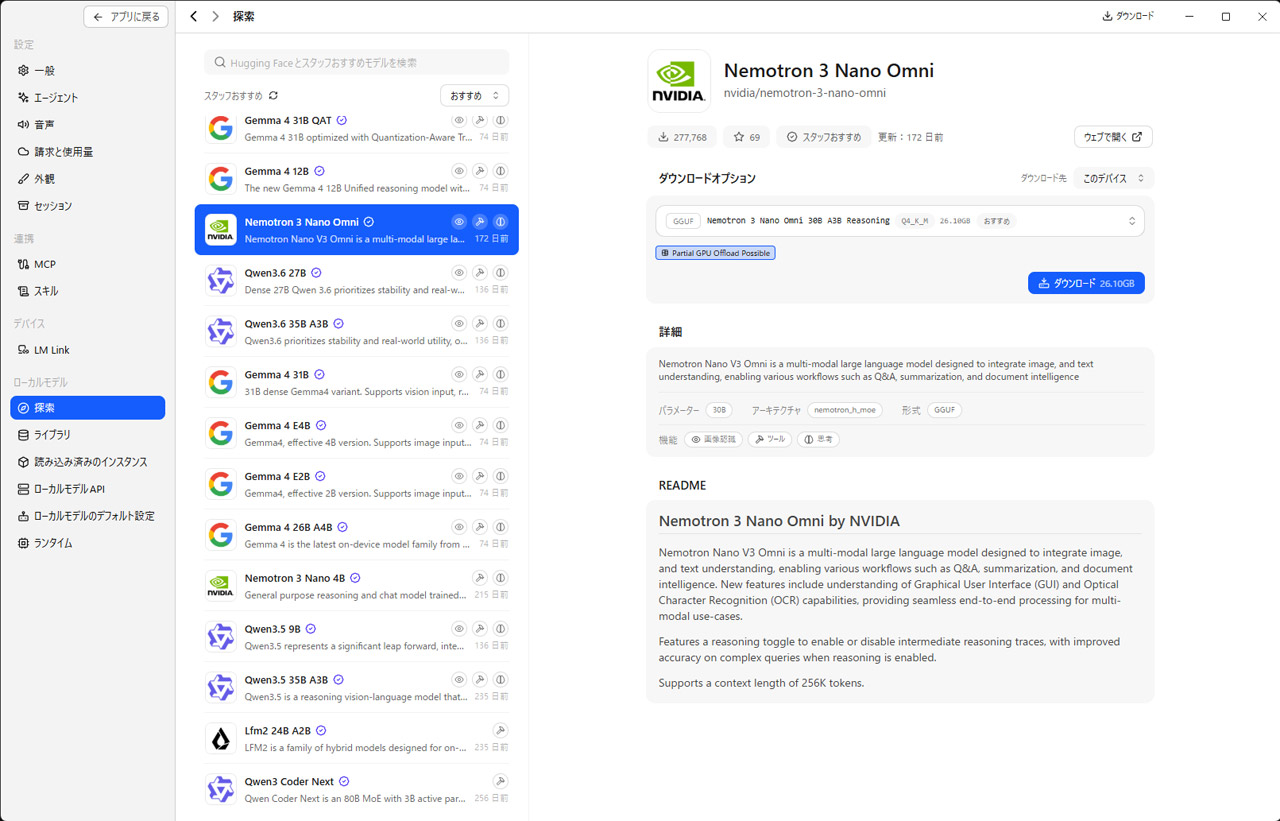
Task: Click the refresh icon beside スタッフおすすめ
Action: [273, 96]
